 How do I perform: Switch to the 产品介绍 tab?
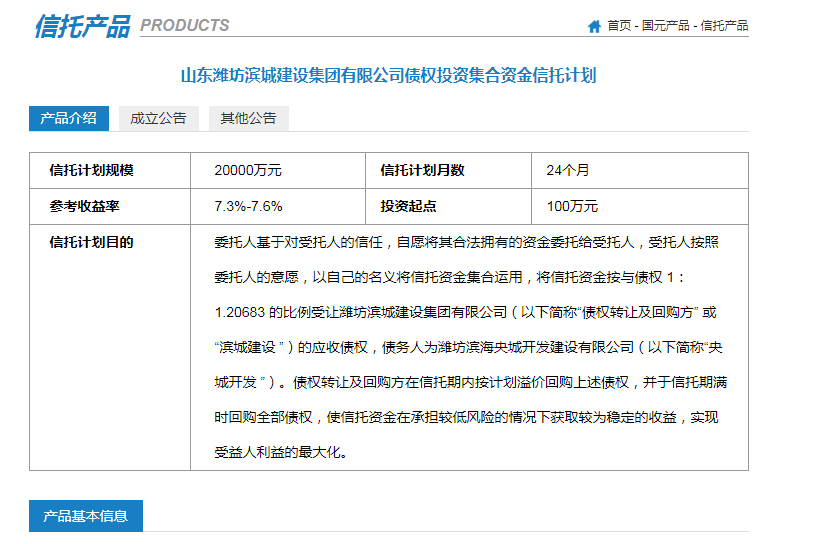pyautogui.click(x=68, y=118)
